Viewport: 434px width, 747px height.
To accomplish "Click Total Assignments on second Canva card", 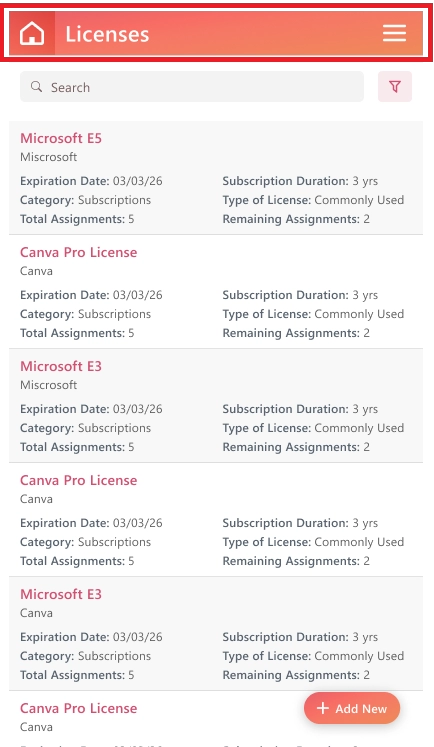I will [x=77, y=561].
